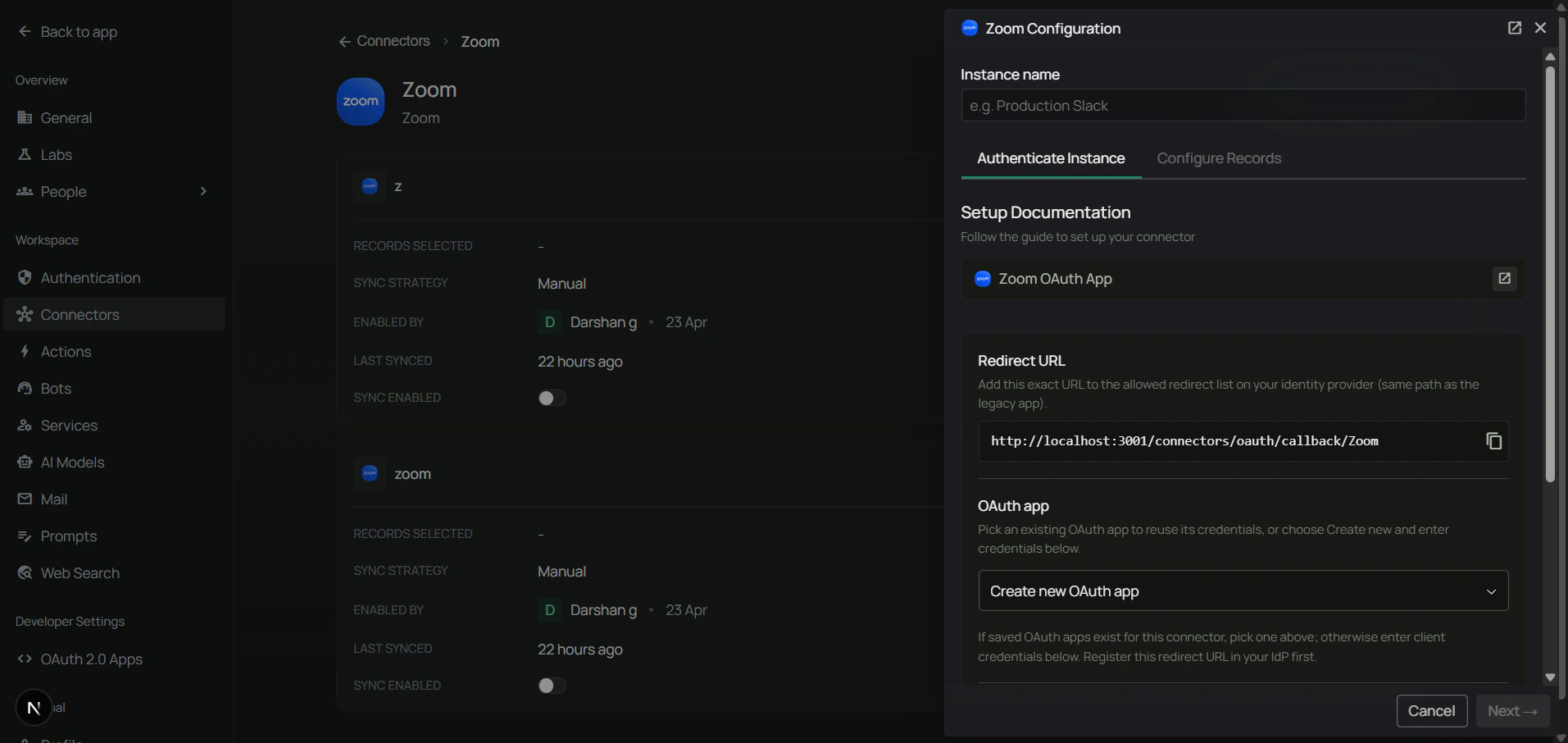1568x743 pixels.
Task: Click the Authentication shield icon
Action: point(25,277)
